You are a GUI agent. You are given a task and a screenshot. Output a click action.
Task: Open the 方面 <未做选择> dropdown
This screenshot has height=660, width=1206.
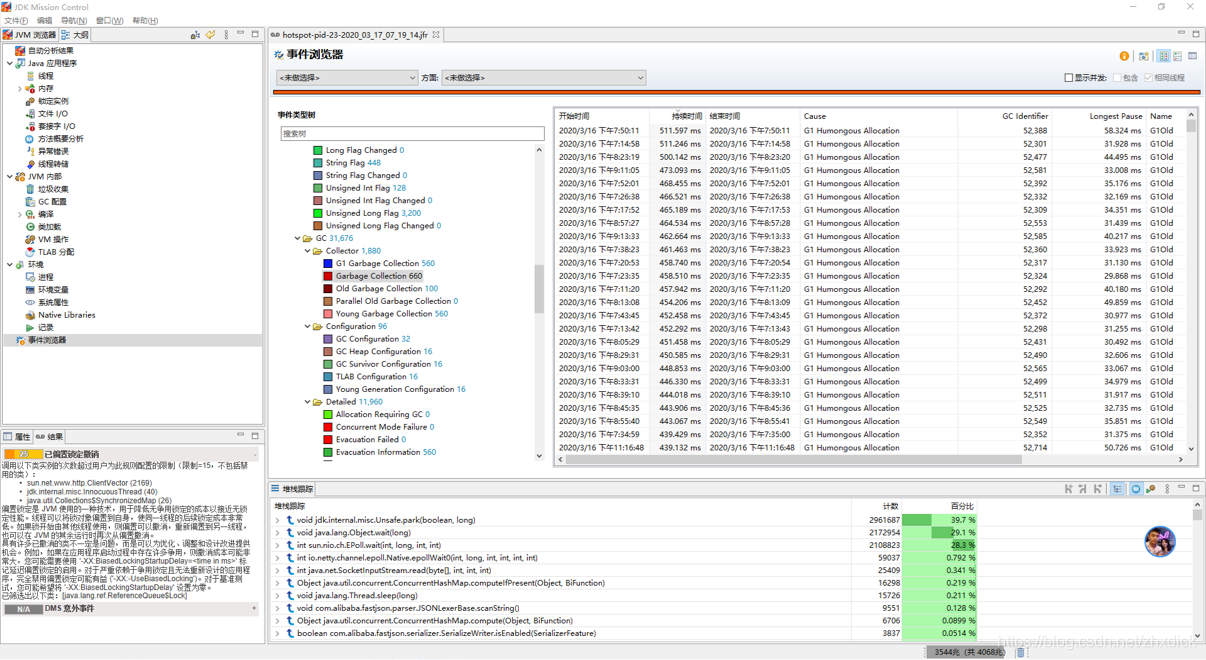tap(544, 78)
